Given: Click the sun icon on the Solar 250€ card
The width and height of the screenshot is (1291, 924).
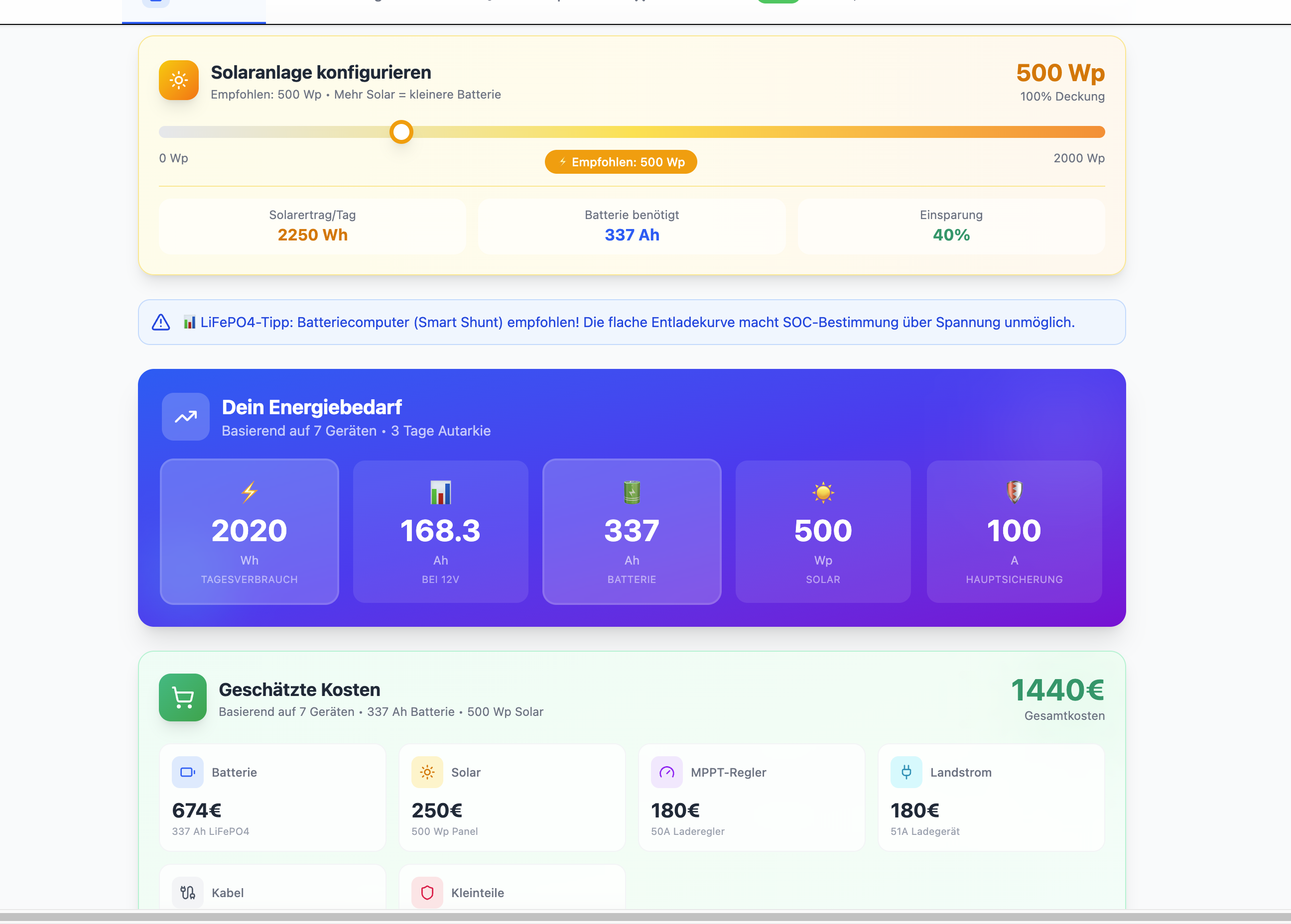Looking at the screenshot, I should [x=427, y=772].
